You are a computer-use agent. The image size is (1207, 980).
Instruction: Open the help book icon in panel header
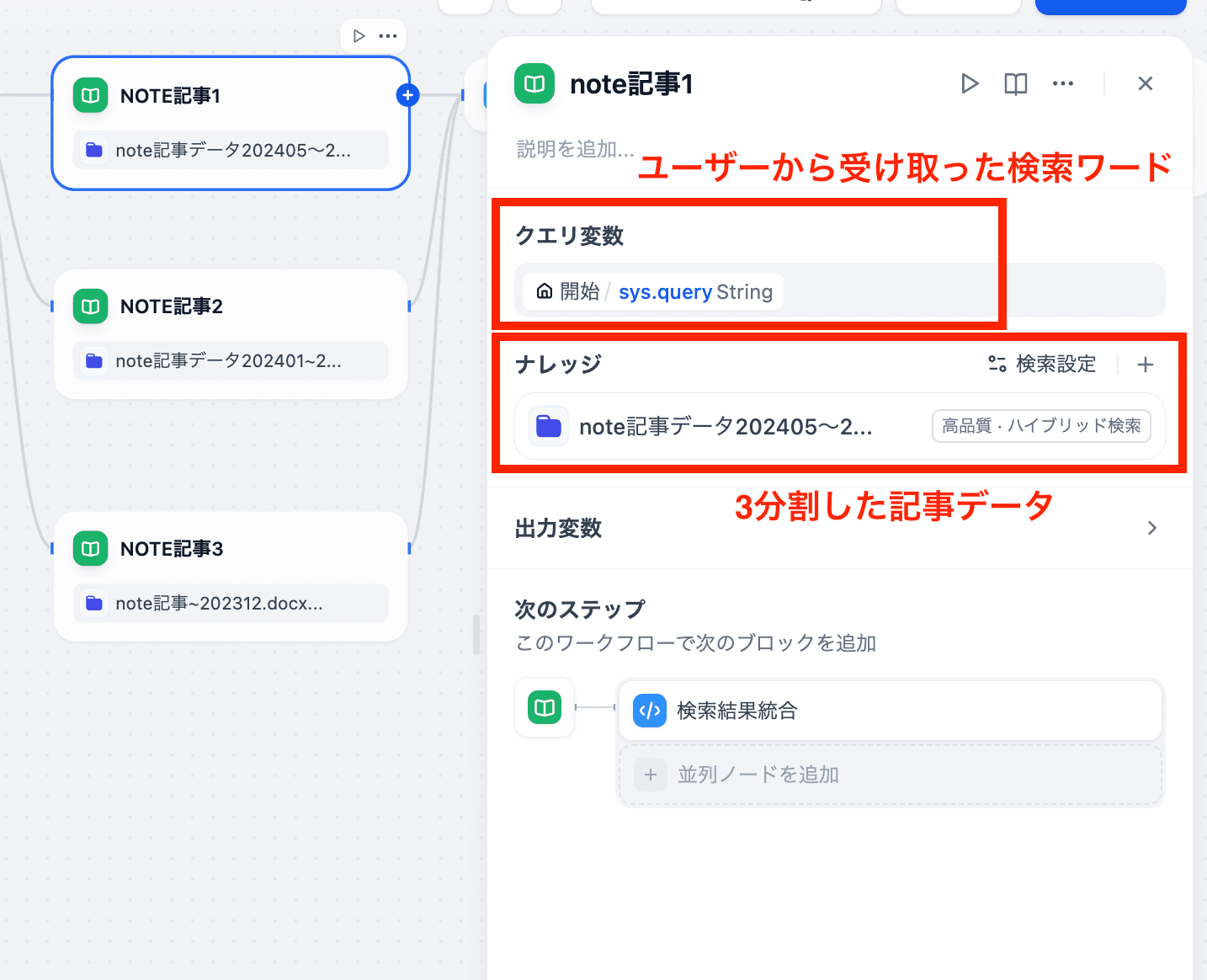(x=1016, y=83)
